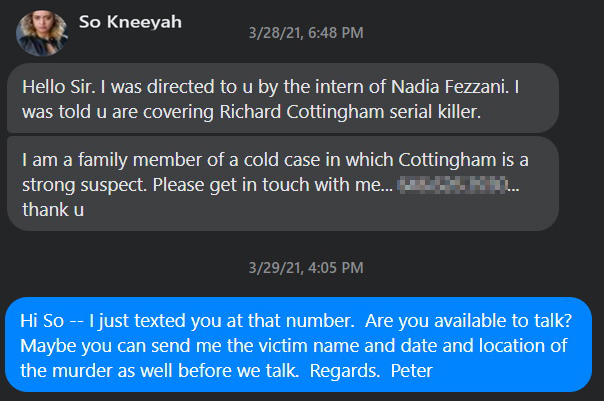Click the 3/28/21, 6:48 PM timestamp

tap(306, 33)
